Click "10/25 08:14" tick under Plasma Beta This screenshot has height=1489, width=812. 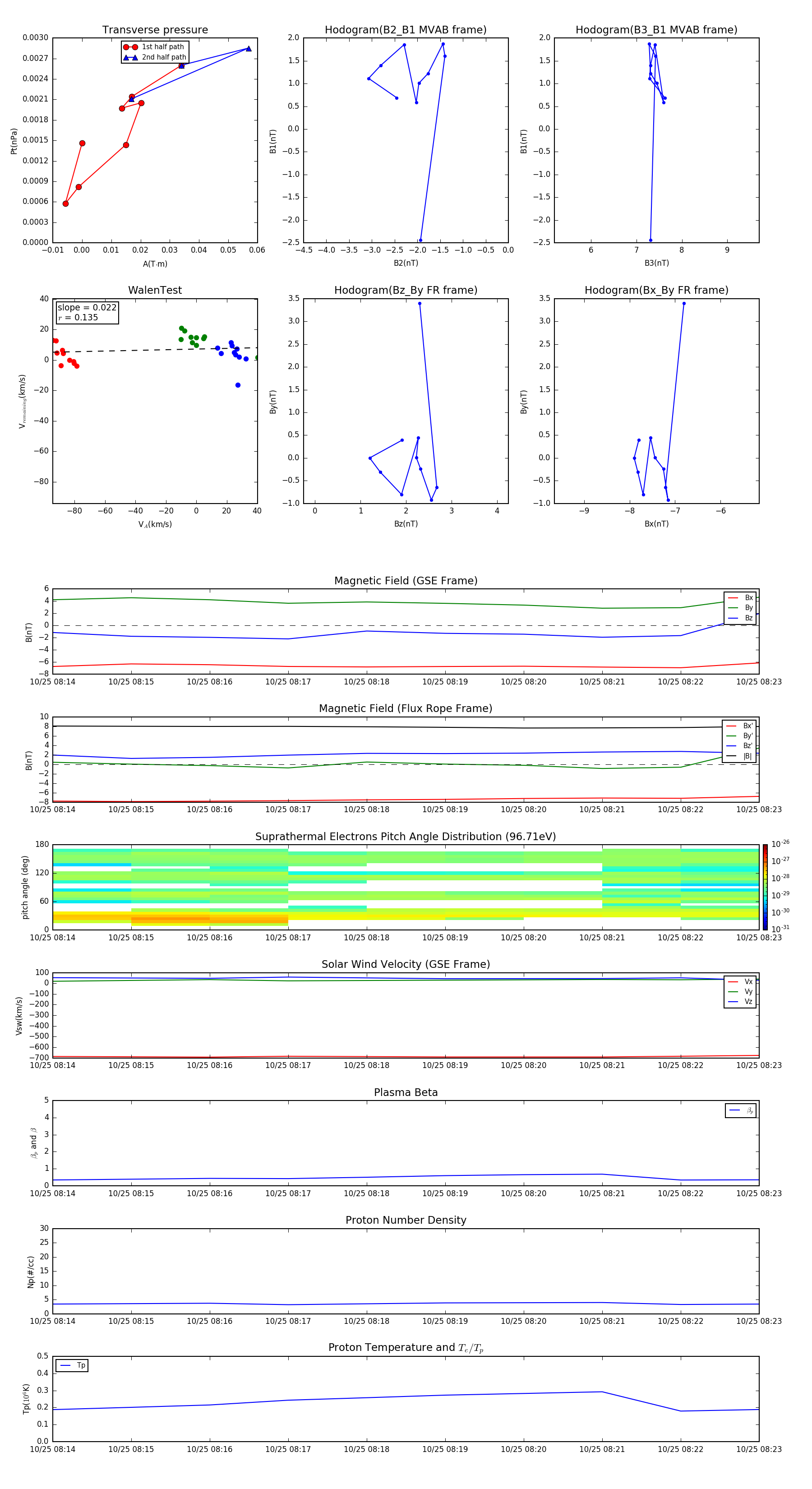[53, 1193]
